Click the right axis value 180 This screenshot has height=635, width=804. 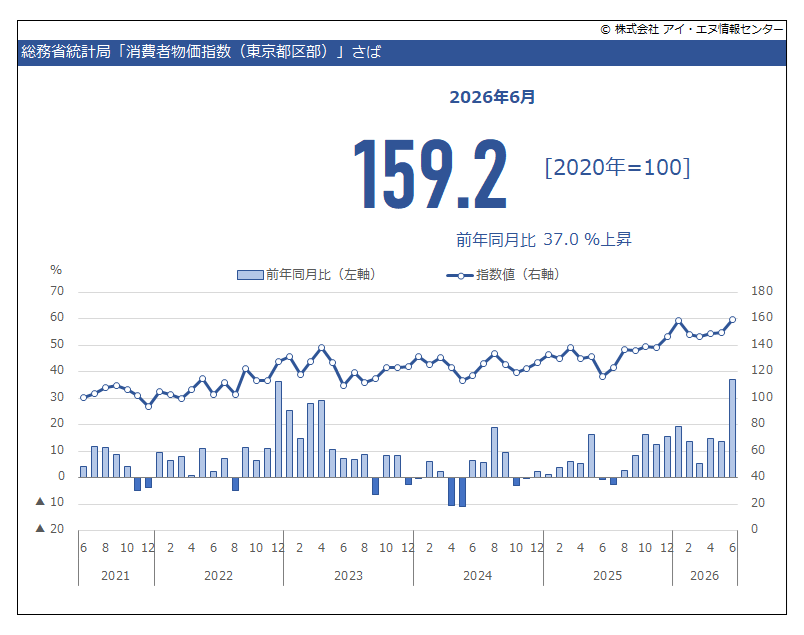click(761, 291)
